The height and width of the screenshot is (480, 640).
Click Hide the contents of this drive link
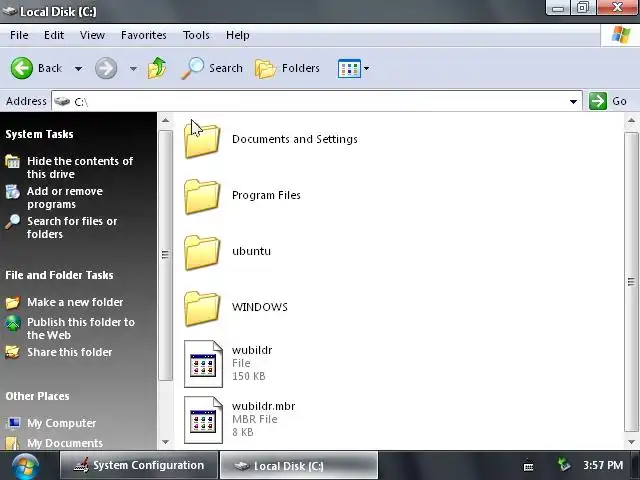pos(80,168)
